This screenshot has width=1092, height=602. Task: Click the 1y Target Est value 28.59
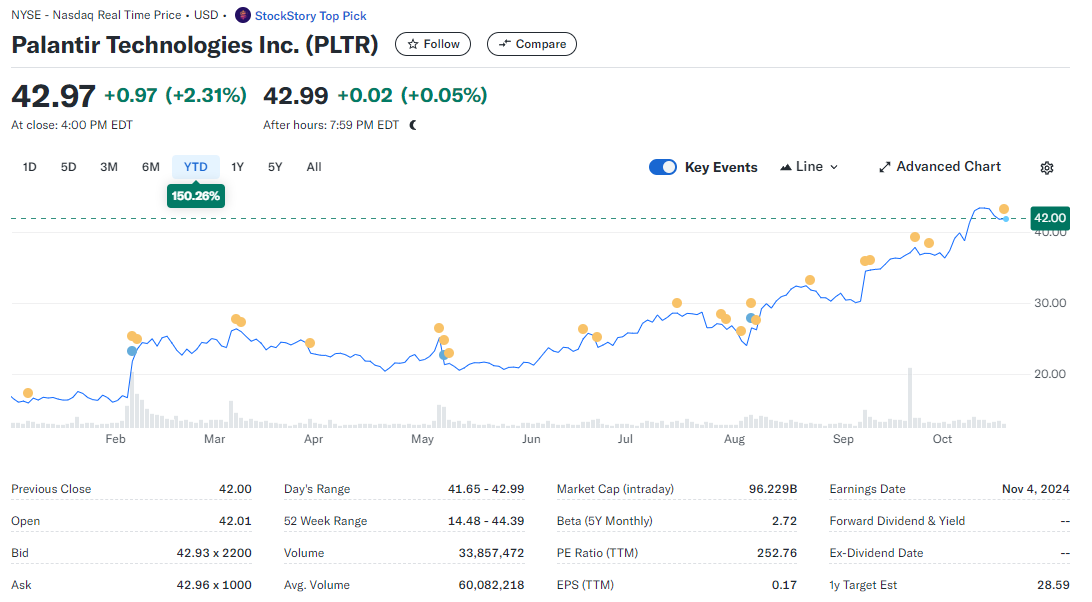(x=1053, y=585)
